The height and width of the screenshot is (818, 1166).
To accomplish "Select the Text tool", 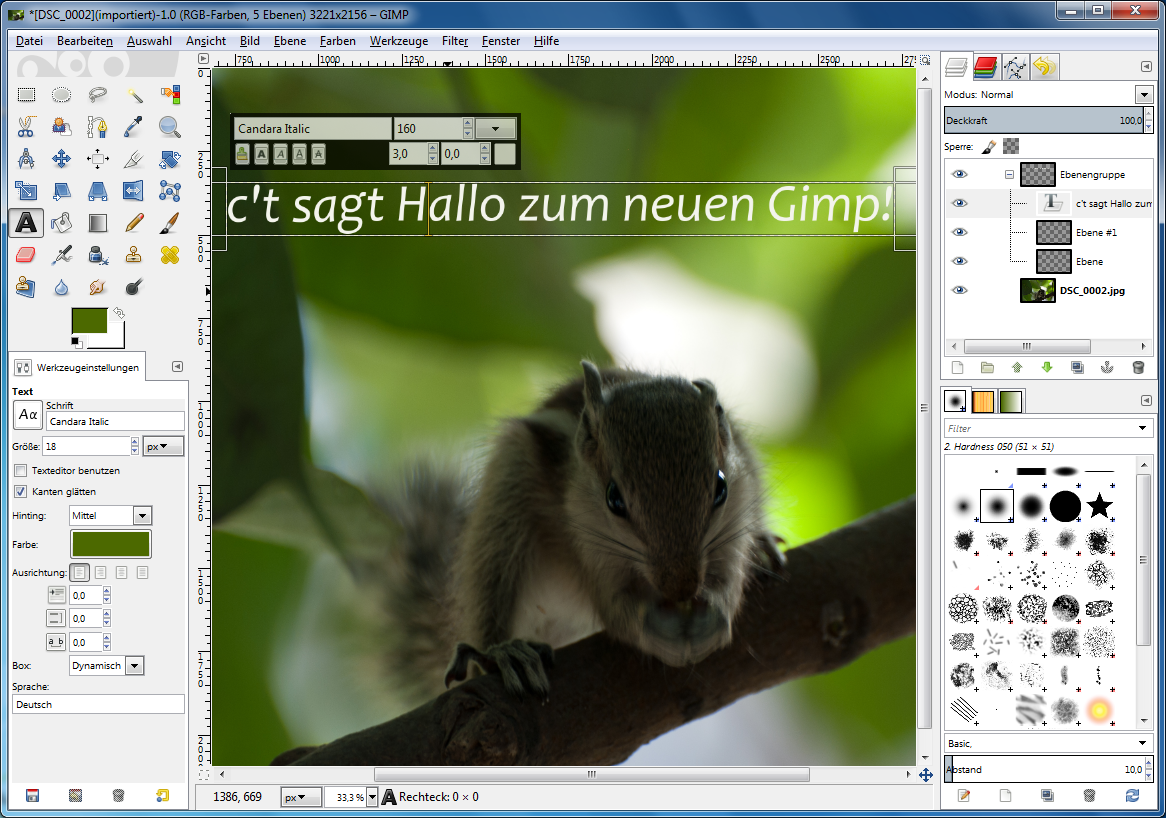I will click(26, 222).
